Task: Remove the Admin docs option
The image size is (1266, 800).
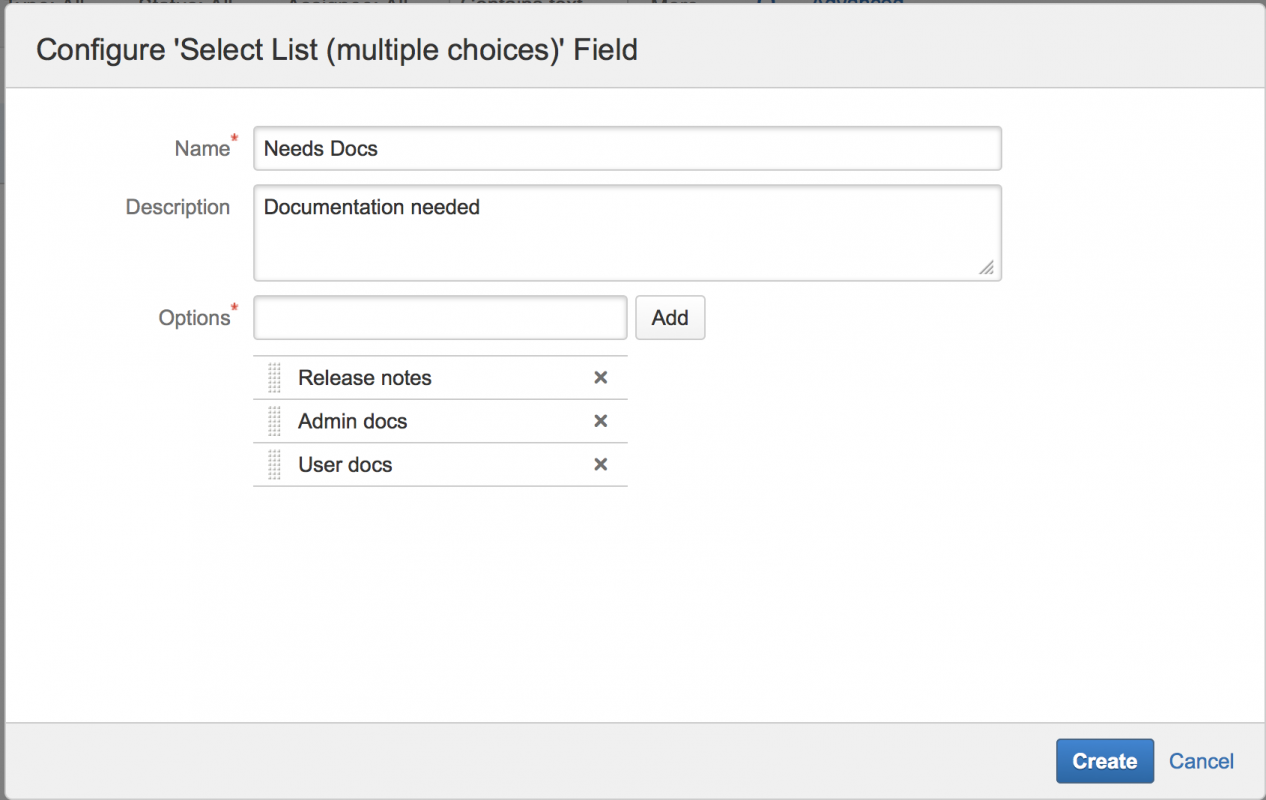Action: [601, 421]
